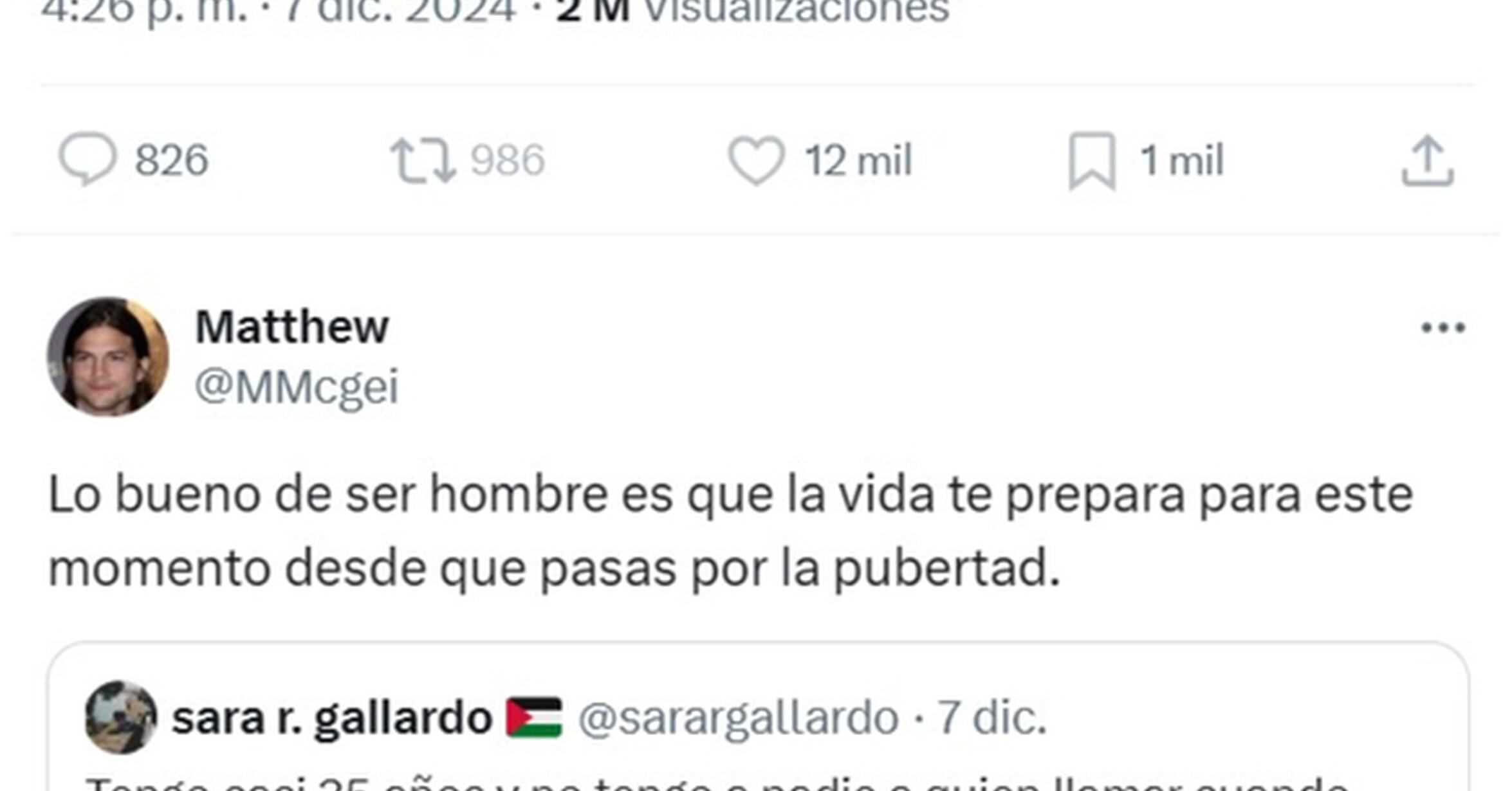1512x791 pixels.
Task: Click the 986 reposts count
Action: [508, 160]
